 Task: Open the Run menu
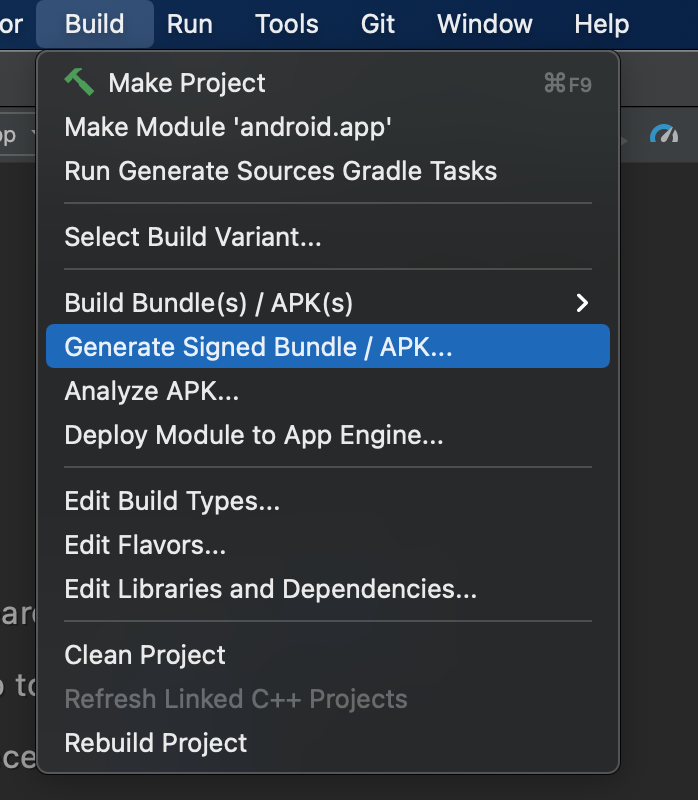click(x=190, y=24)
